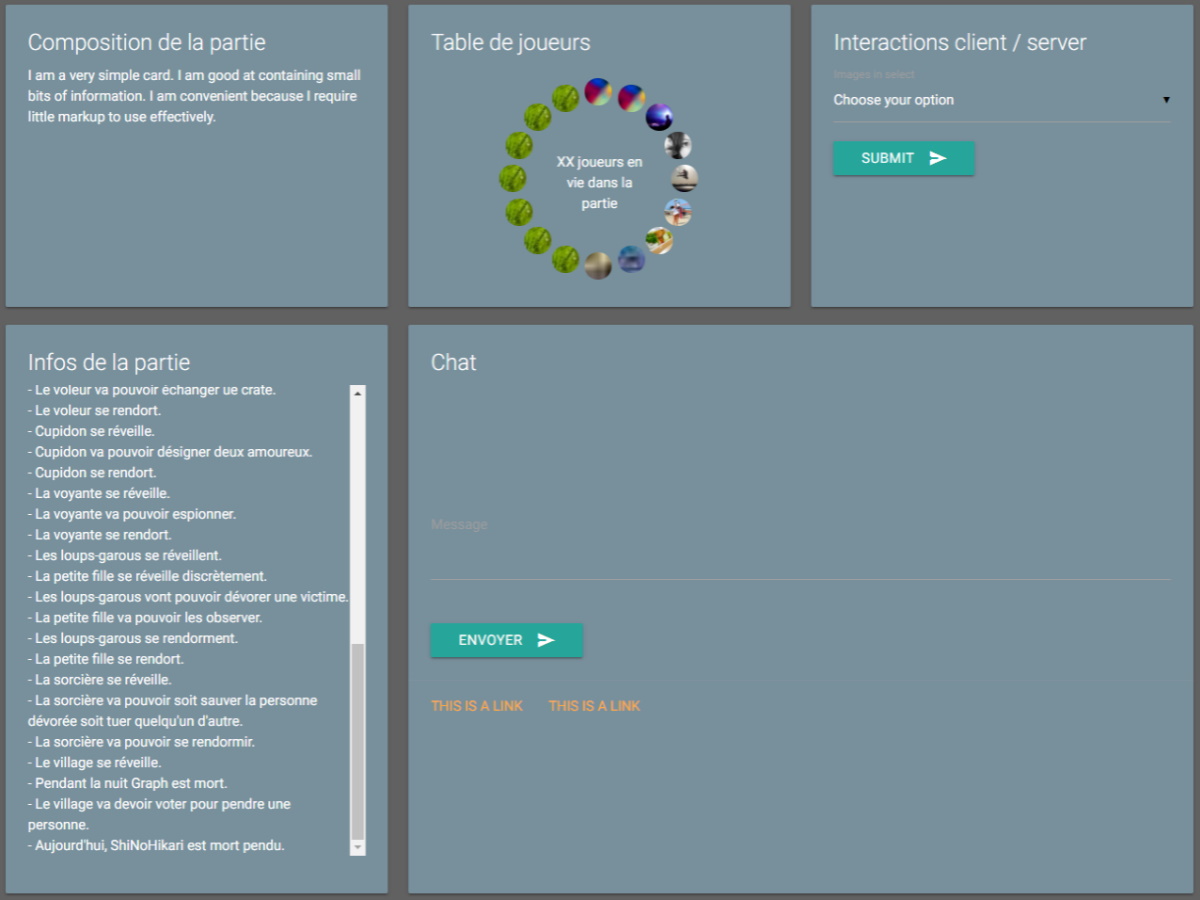Viewport: 1200px width, 900px height.
Task: Click the dropdown arrow in Interactions card
Action: pyautogui.click(x=1166, y=100)
